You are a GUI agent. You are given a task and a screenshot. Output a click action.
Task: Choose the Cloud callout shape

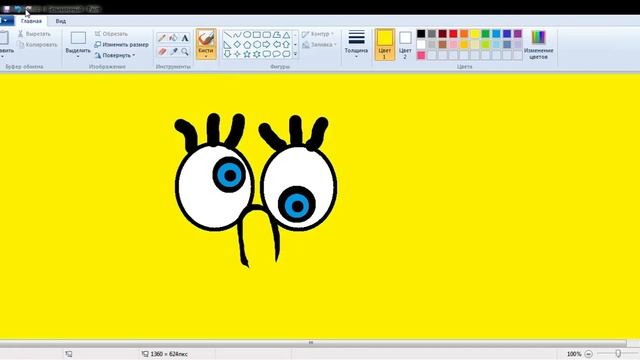(x=286, y=54)
